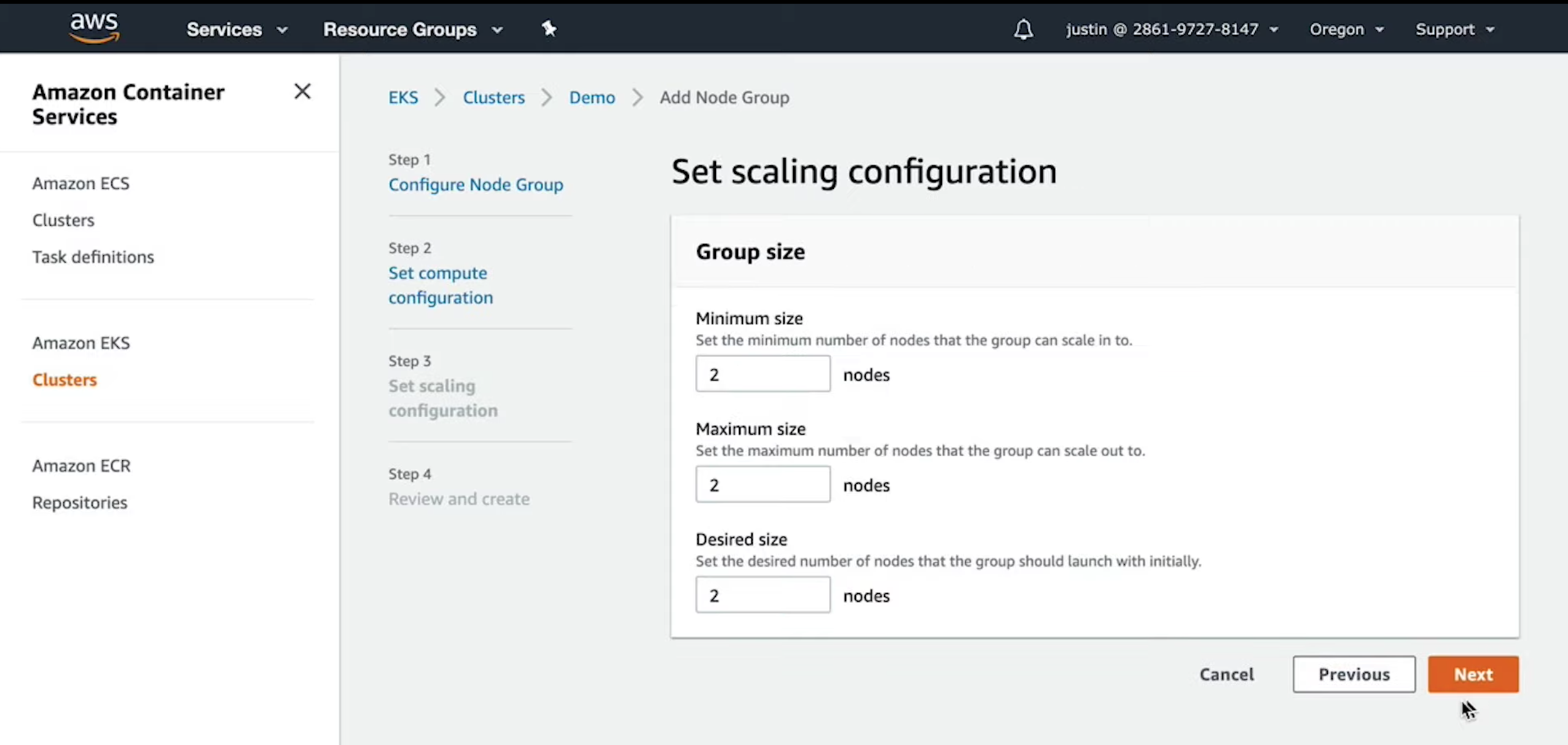Open the justin account menu
The width and height of the screenshot is (1568, 745).
click(1172, 30)
